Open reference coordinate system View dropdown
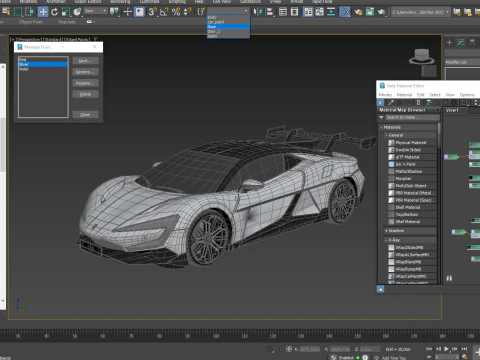This screenshot has height=360, width=480. (x=95, y=11)
